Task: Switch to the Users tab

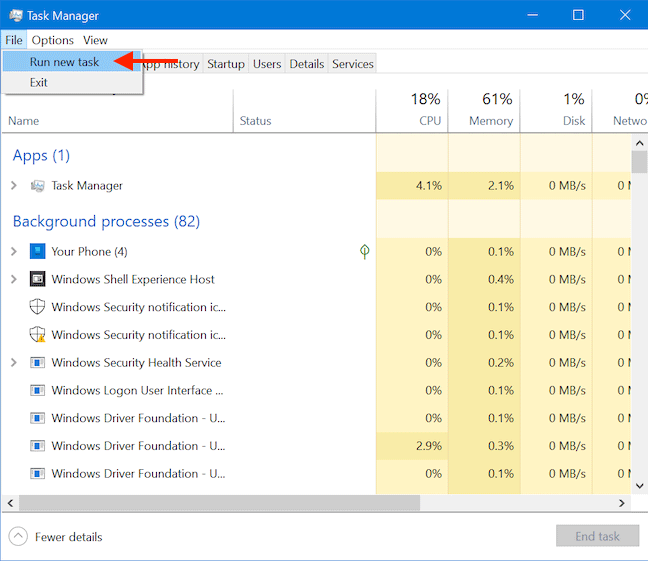Action: click(267, 64)
